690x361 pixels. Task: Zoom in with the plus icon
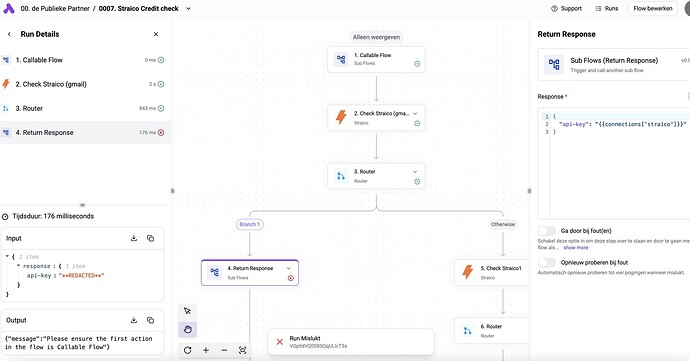[x=206, y=350]
